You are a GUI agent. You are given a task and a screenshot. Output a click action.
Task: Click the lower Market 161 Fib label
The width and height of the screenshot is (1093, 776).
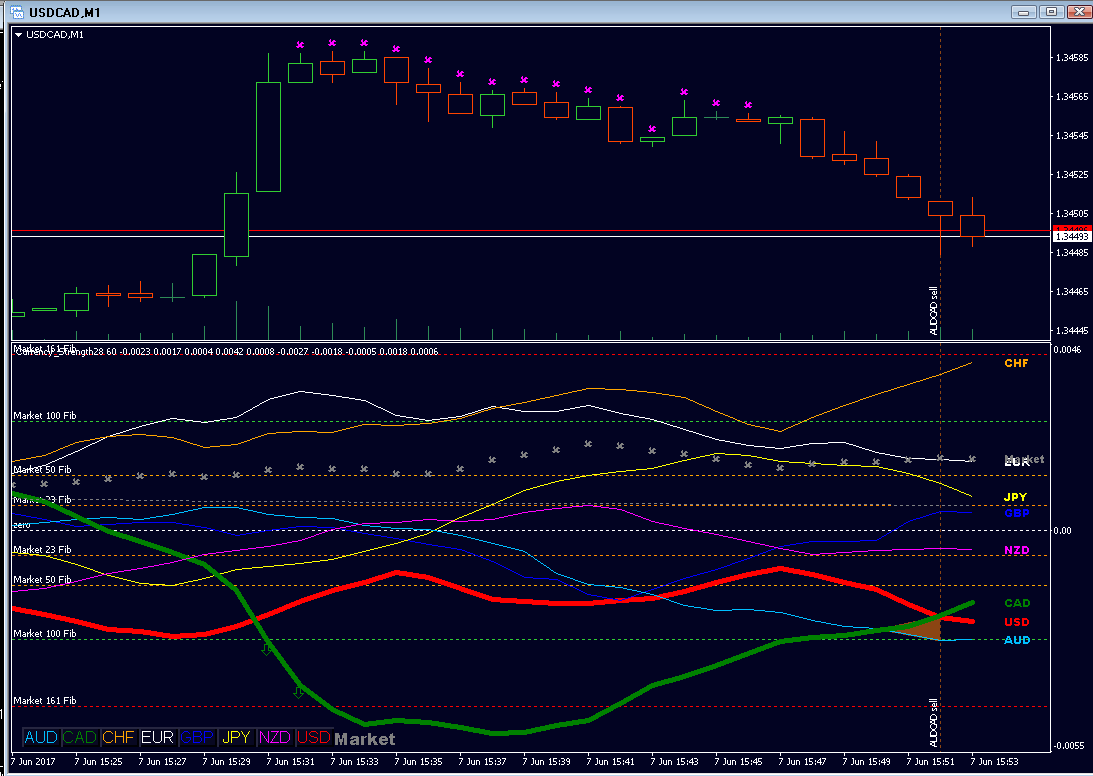pyautogui.click(x=45, y=701)
